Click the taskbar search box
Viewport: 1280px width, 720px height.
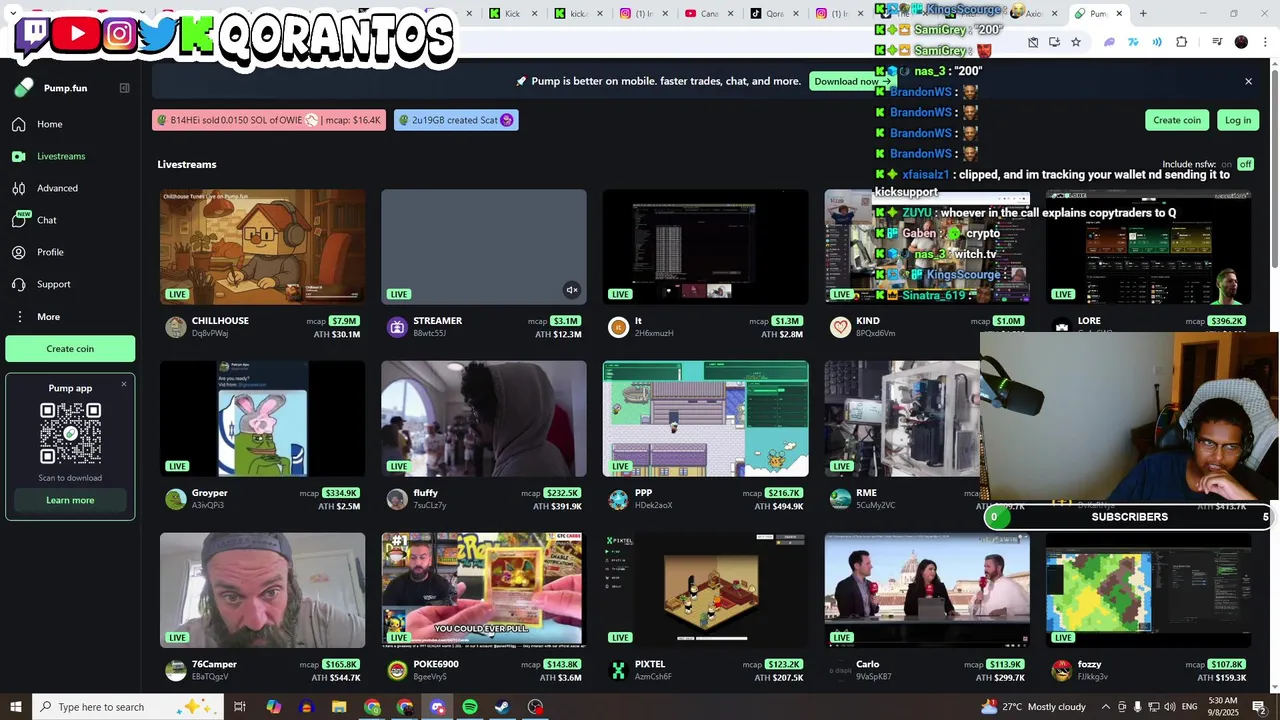pos(128,707)
